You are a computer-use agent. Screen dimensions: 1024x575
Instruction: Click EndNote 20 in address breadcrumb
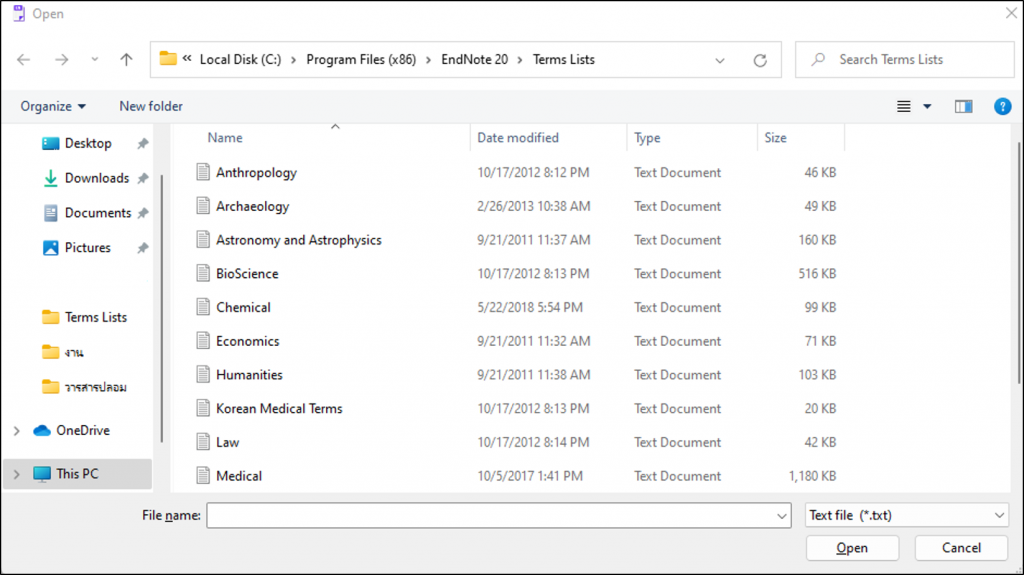[x=474, y=60]
